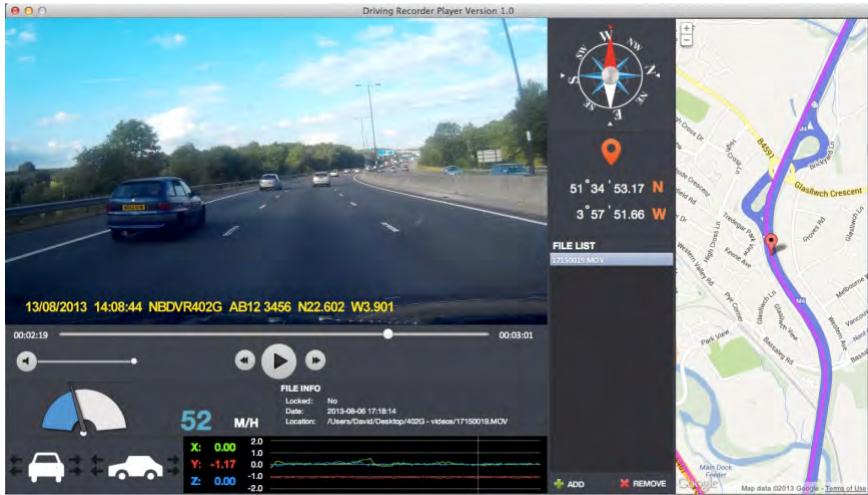Screen dimensions: 868x495
Task: Click the M/H speed unit label
Action: [246, 424]
